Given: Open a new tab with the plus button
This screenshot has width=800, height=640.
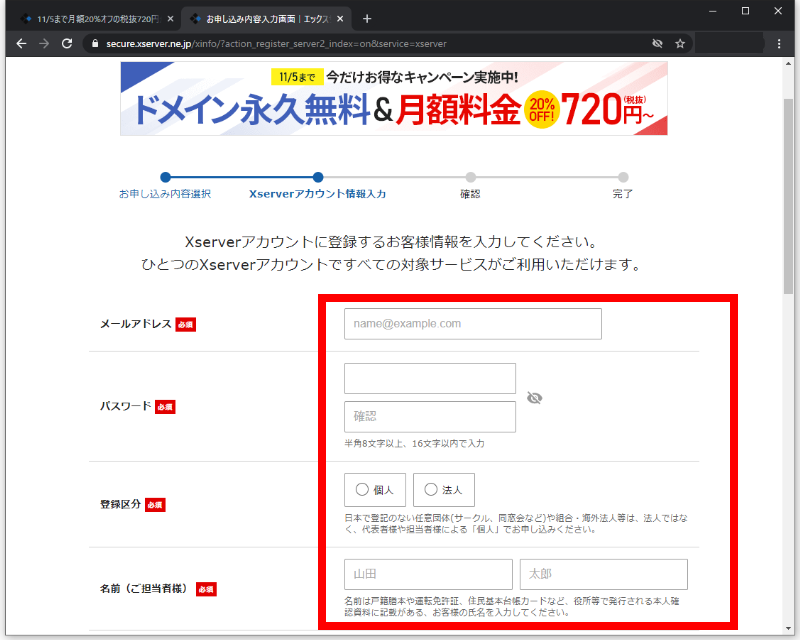Looking at the screenshot, I should (367, 19).
